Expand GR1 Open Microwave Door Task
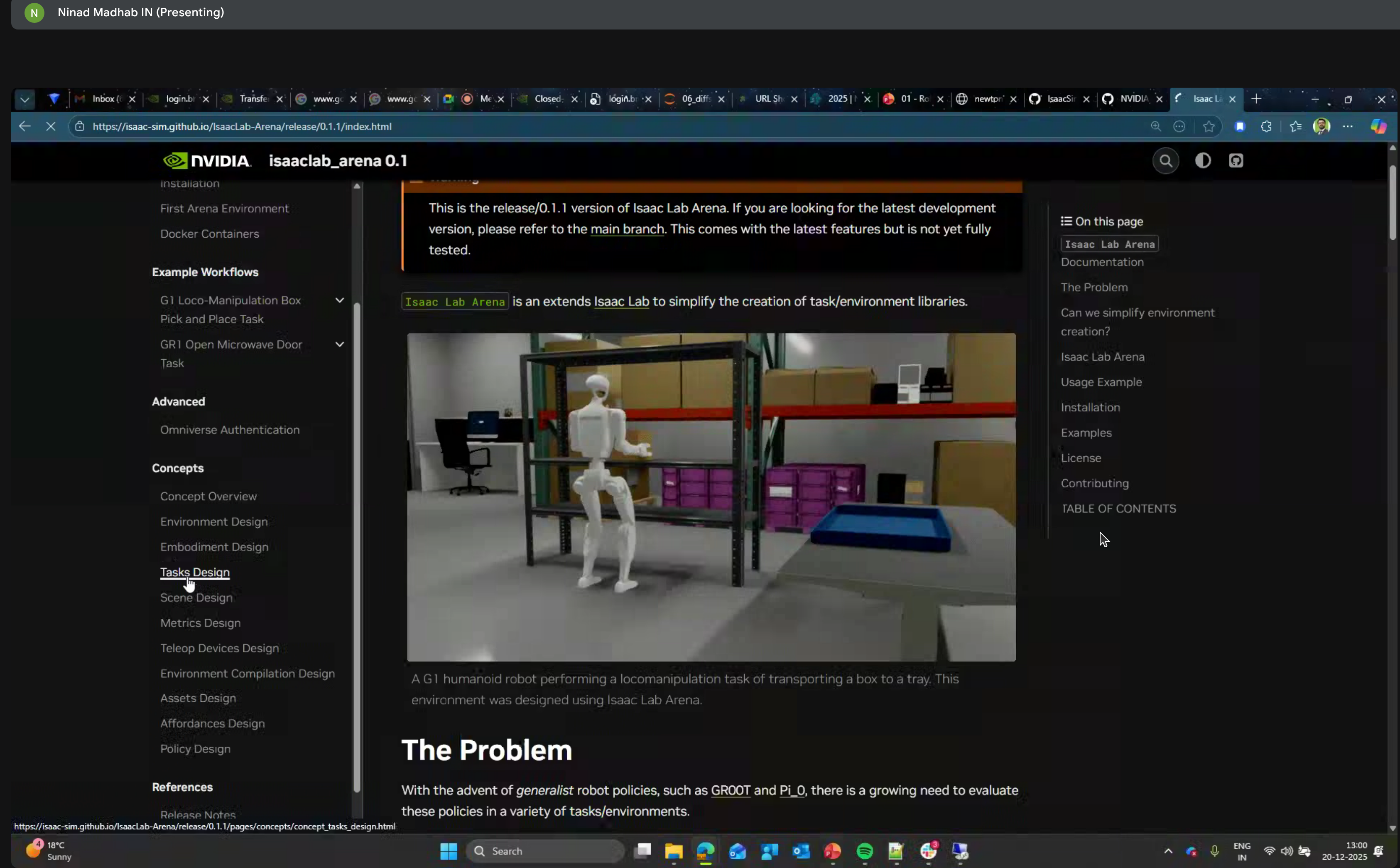Image resolution: width=1400 pixels, height=868 pixels. 339,344
